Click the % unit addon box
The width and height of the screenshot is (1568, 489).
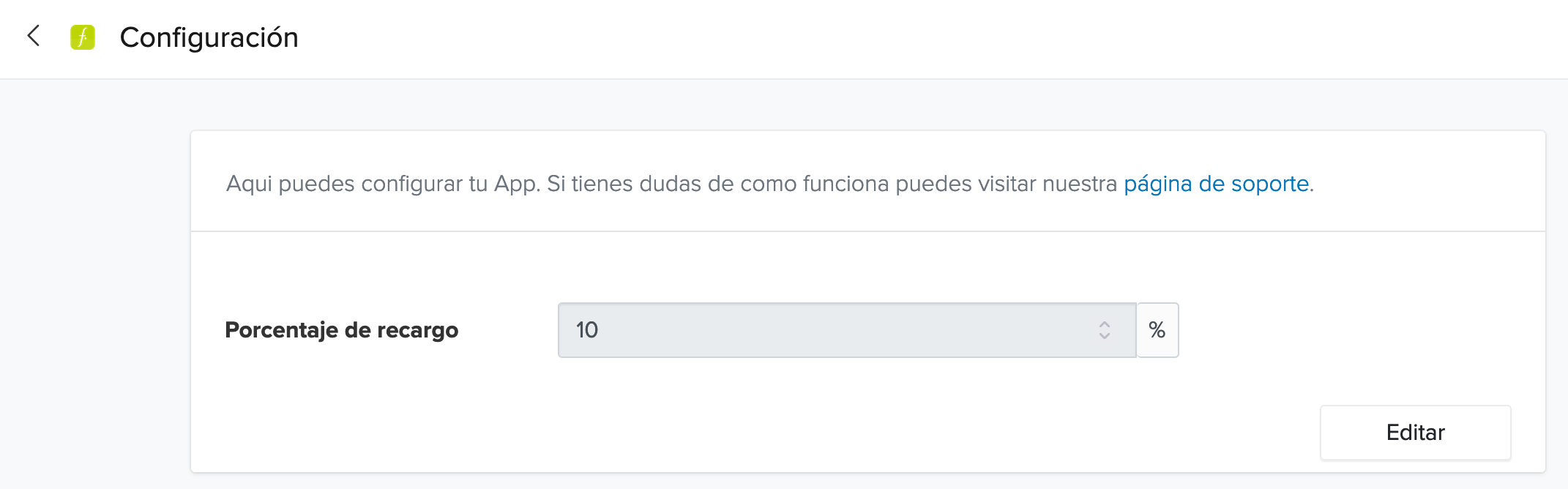tap(1157, 330)
